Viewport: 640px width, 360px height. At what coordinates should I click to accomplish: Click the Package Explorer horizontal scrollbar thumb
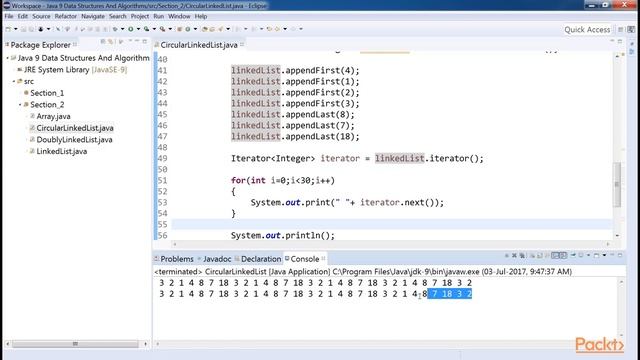75,344
